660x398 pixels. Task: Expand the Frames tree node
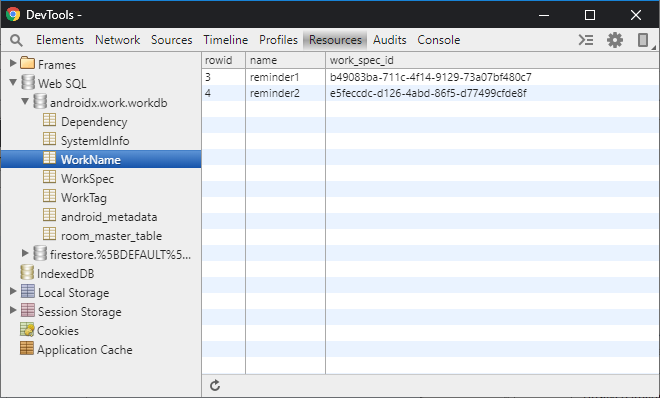point(13,63)
